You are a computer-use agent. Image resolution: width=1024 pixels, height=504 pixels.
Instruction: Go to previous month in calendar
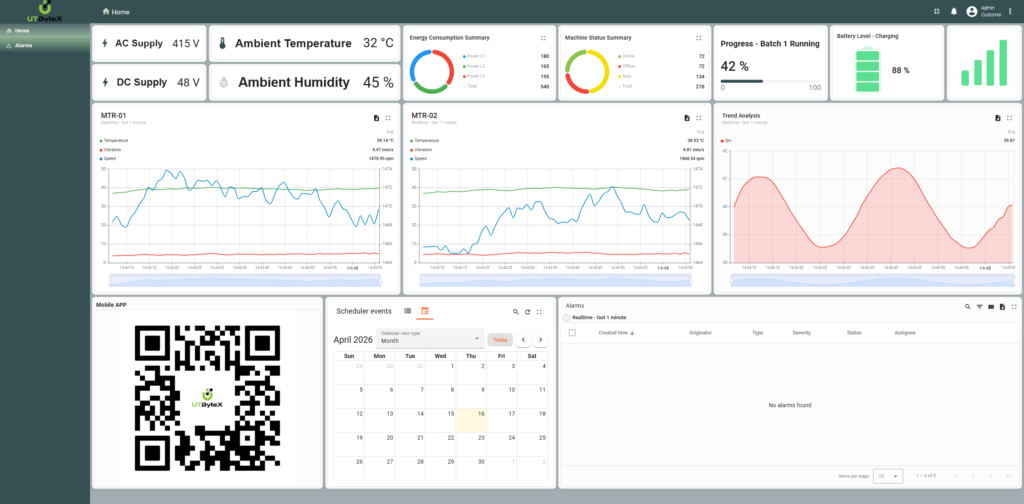[x=524, y=339]
